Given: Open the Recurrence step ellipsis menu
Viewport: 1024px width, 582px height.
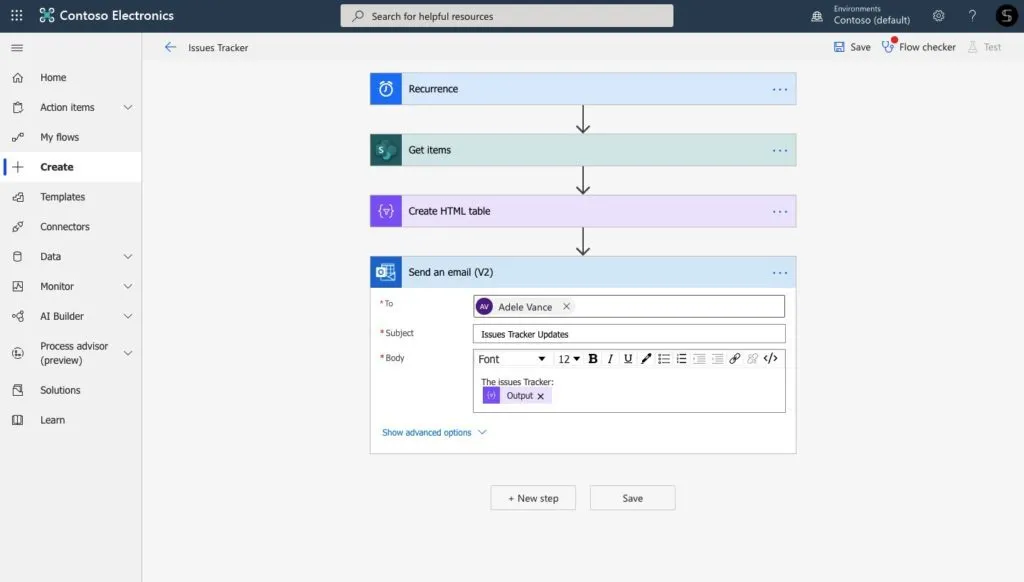Looking at the screenshot, I should [x=780, y=89].
